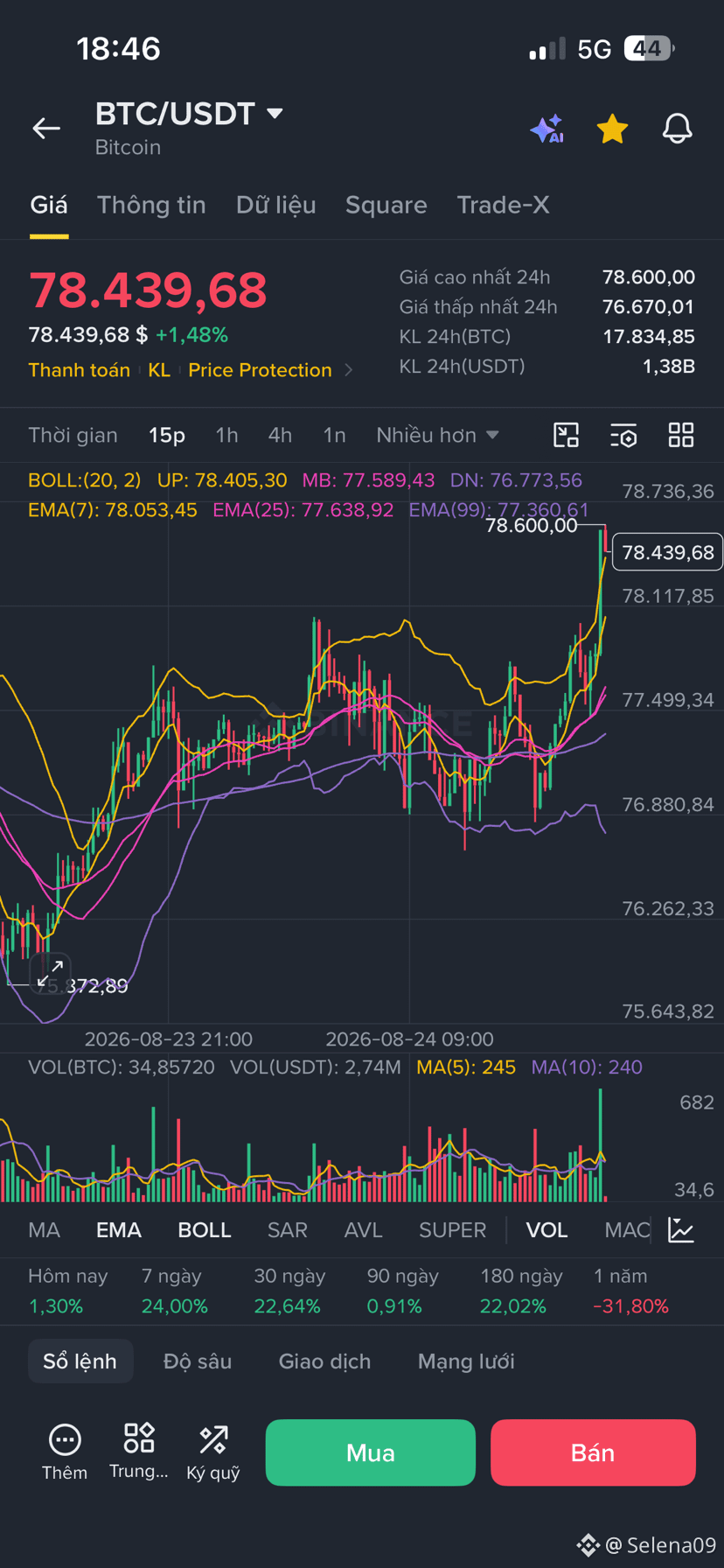Tap the red Bán button
Image resolution: width=724 pixels, height=1568 pixels.
[x=593, y=1452]
